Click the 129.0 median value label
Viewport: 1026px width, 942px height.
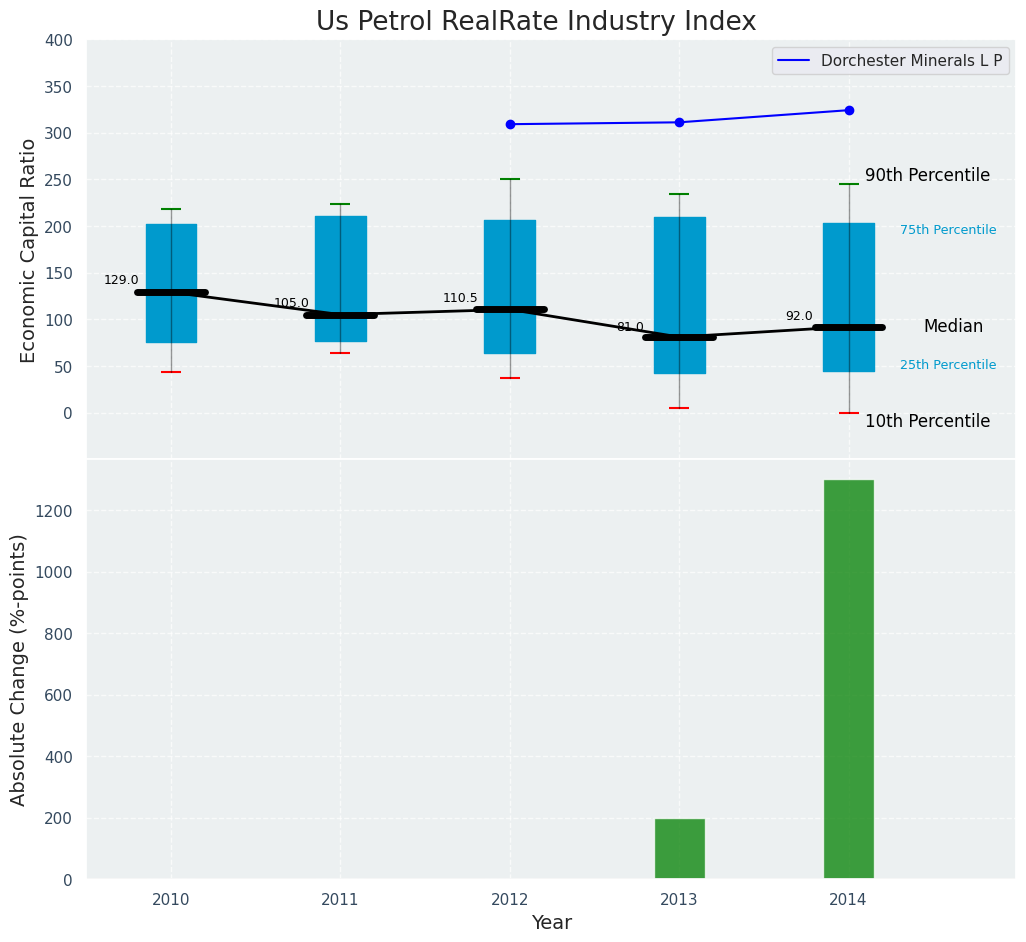click(x=121, y=281)
